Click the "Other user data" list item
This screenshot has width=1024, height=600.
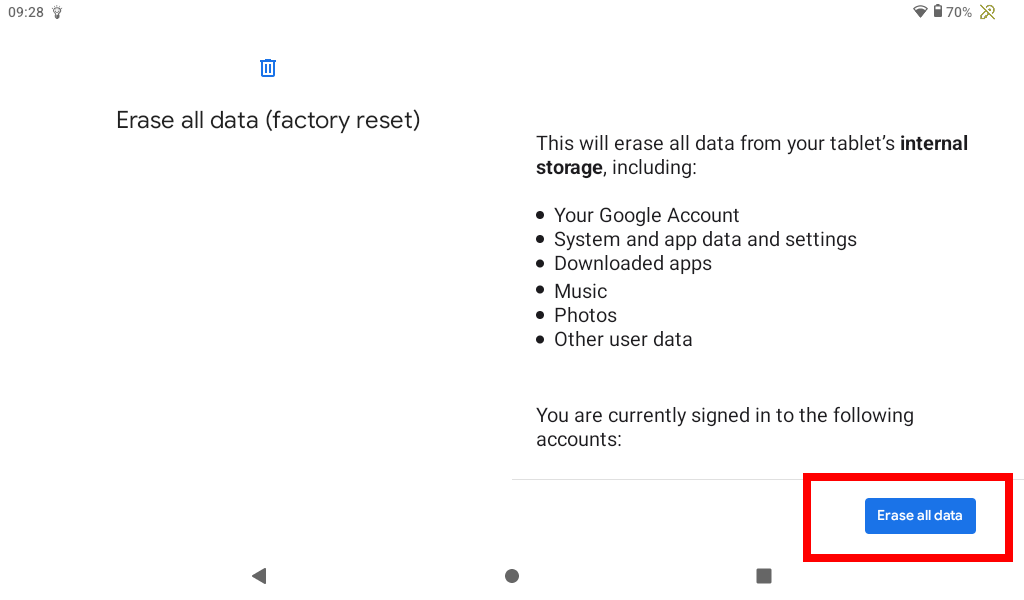(623, 339)
